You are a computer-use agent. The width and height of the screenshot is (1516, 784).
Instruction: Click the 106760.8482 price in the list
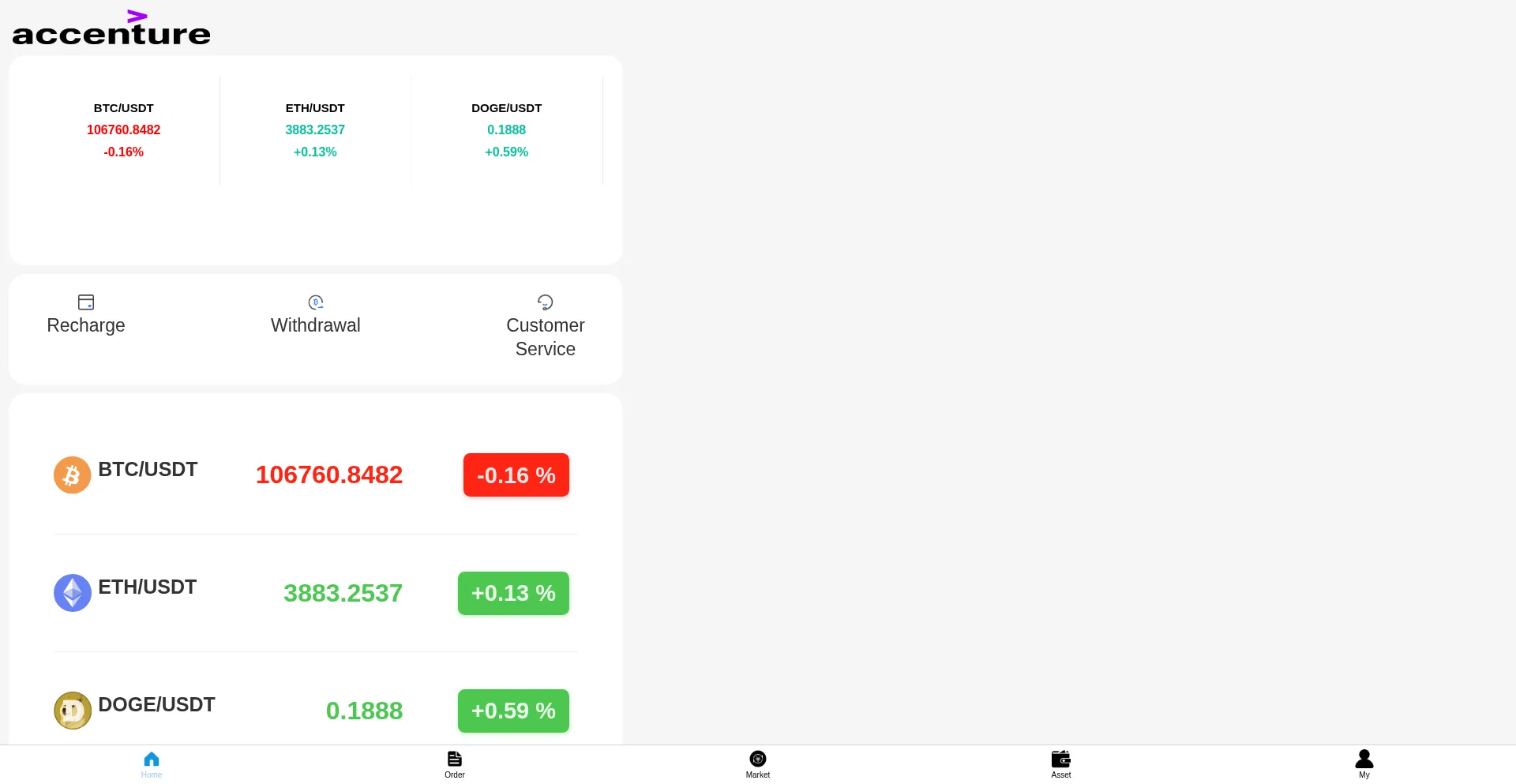tap(329, 475)
